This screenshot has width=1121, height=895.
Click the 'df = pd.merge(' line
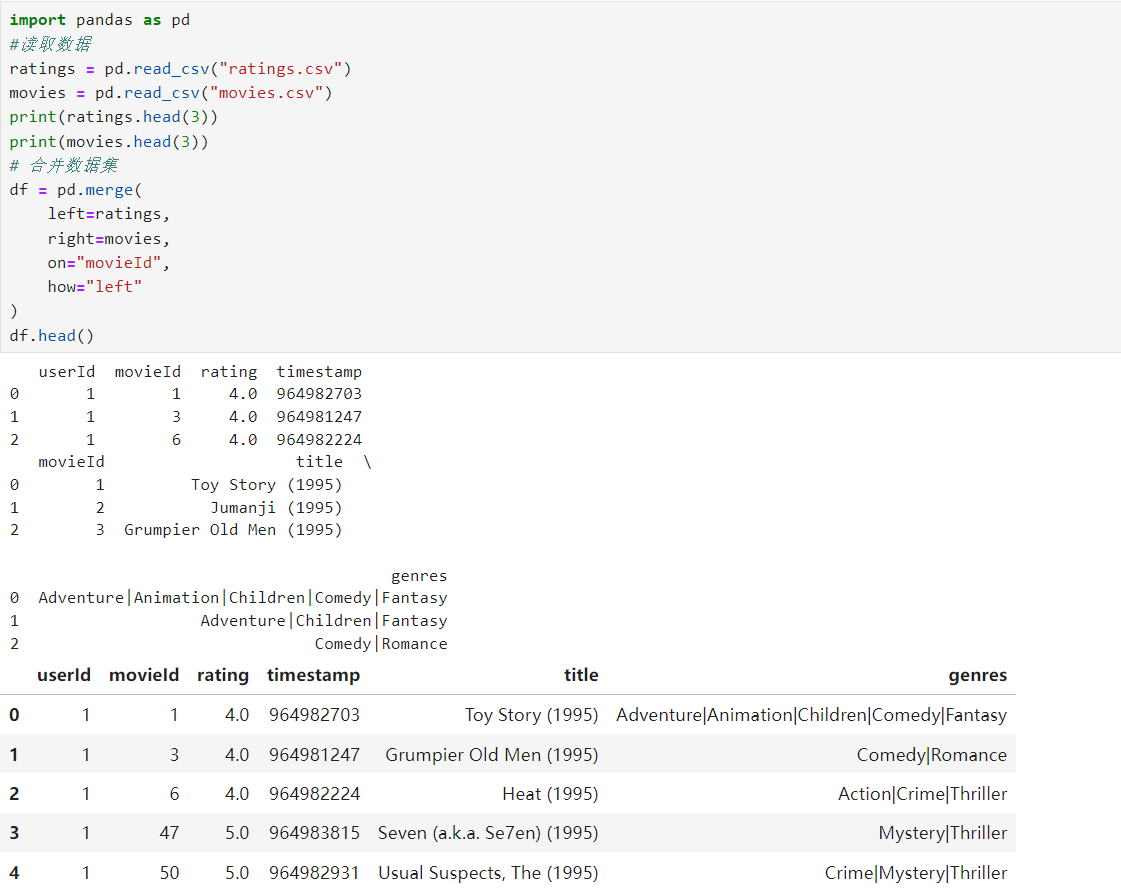[76, 190]
